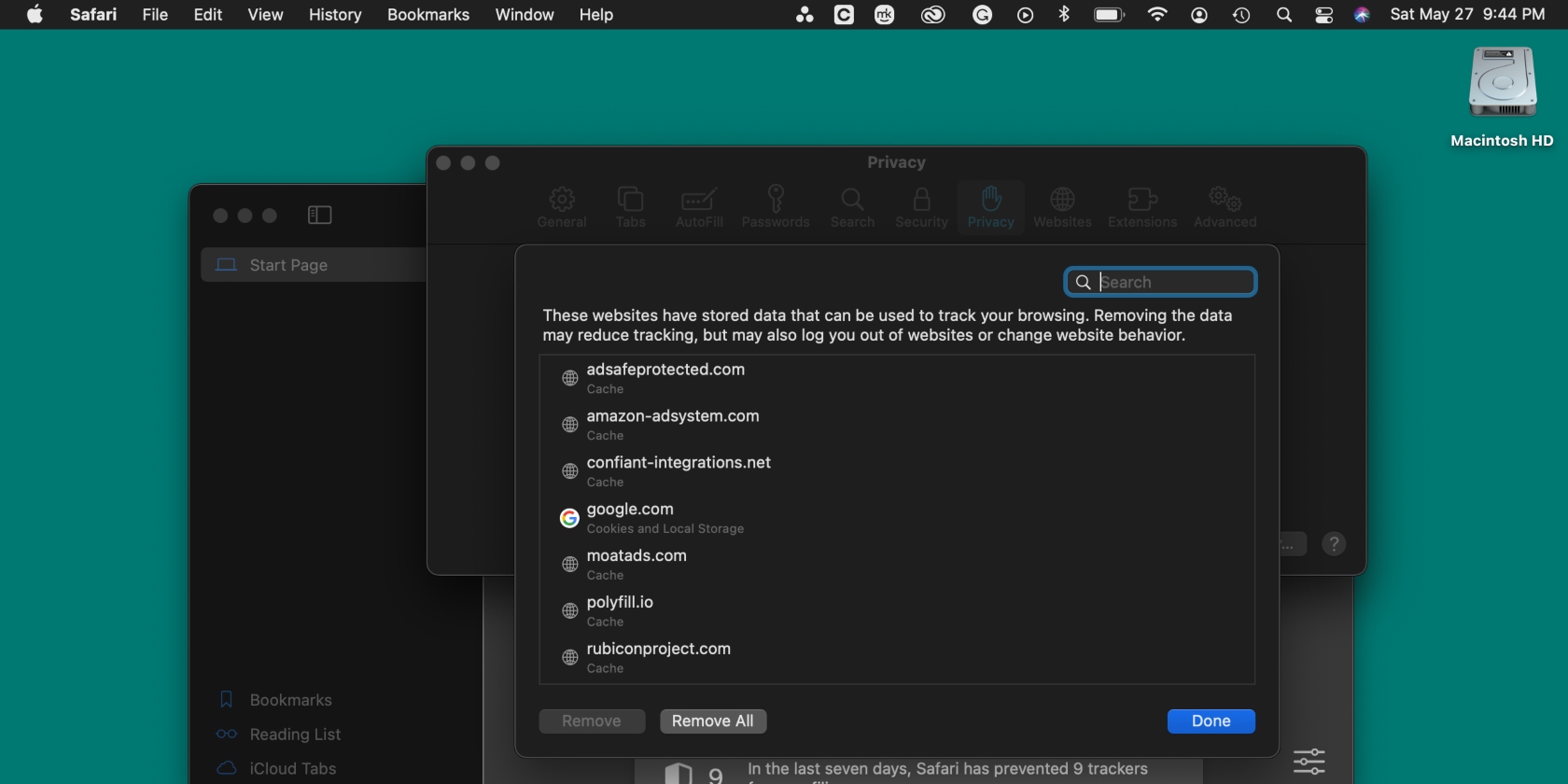Click the Grammarly menu bar icon
1568x784 pixels.
pos(982,15)
